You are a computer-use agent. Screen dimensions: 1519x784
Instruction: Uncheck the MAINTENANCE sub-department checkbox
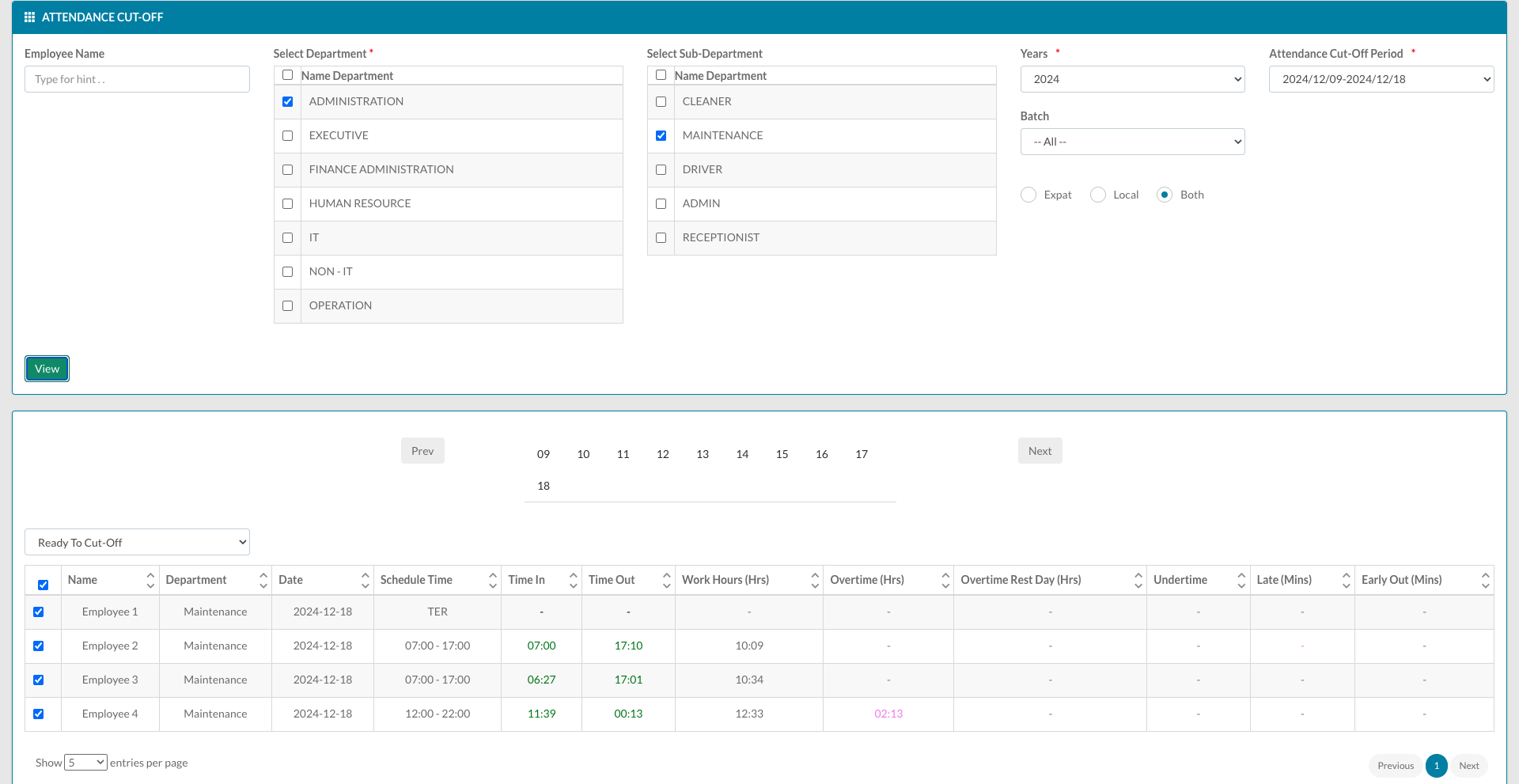click(x=661, y=136)
